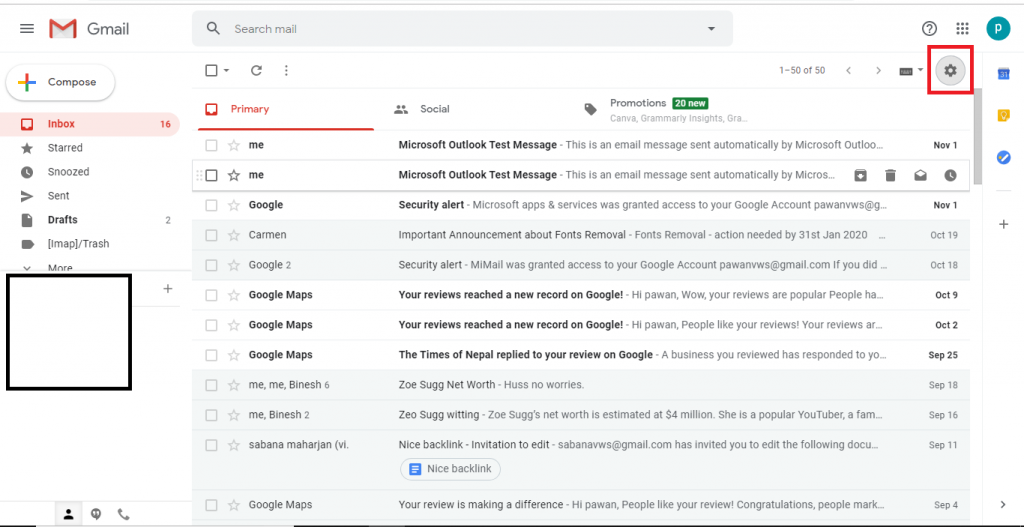Check the MiMail Security alert email
This screenshot has width=1024, height=527.
click(x=211, y=265)
